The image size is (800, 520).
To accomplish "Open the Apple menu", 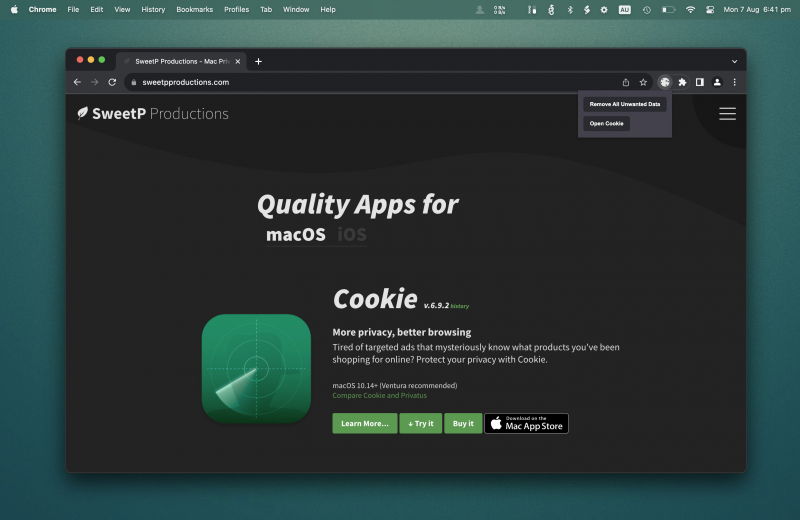I will pos(14,9).
